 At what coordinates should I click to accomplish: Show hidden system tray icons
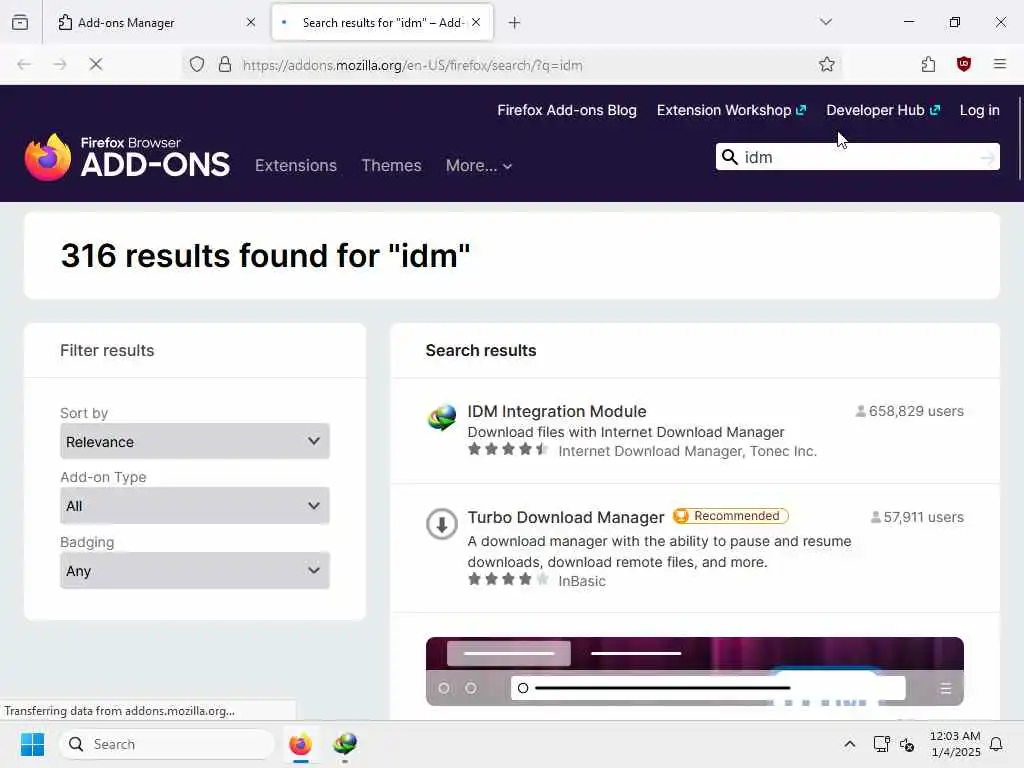tap(850, 744)
